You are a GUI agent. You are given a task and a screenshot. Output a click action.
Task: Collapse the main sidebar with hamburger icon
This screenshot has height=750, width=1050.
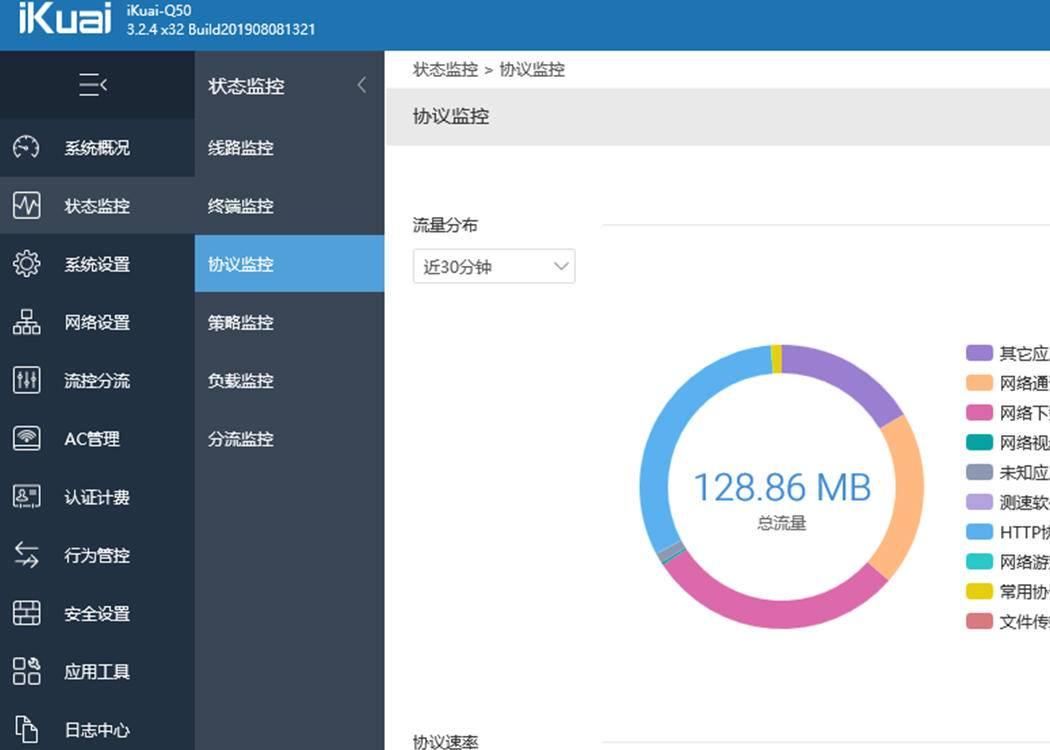click(93, 86)
